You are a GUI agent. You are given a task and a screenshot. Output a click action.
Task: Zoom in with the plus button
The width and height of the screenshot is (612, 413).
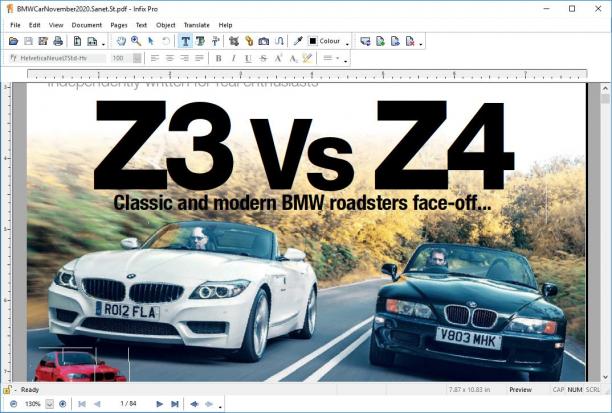pyautogui.click(x=62, y=404)
